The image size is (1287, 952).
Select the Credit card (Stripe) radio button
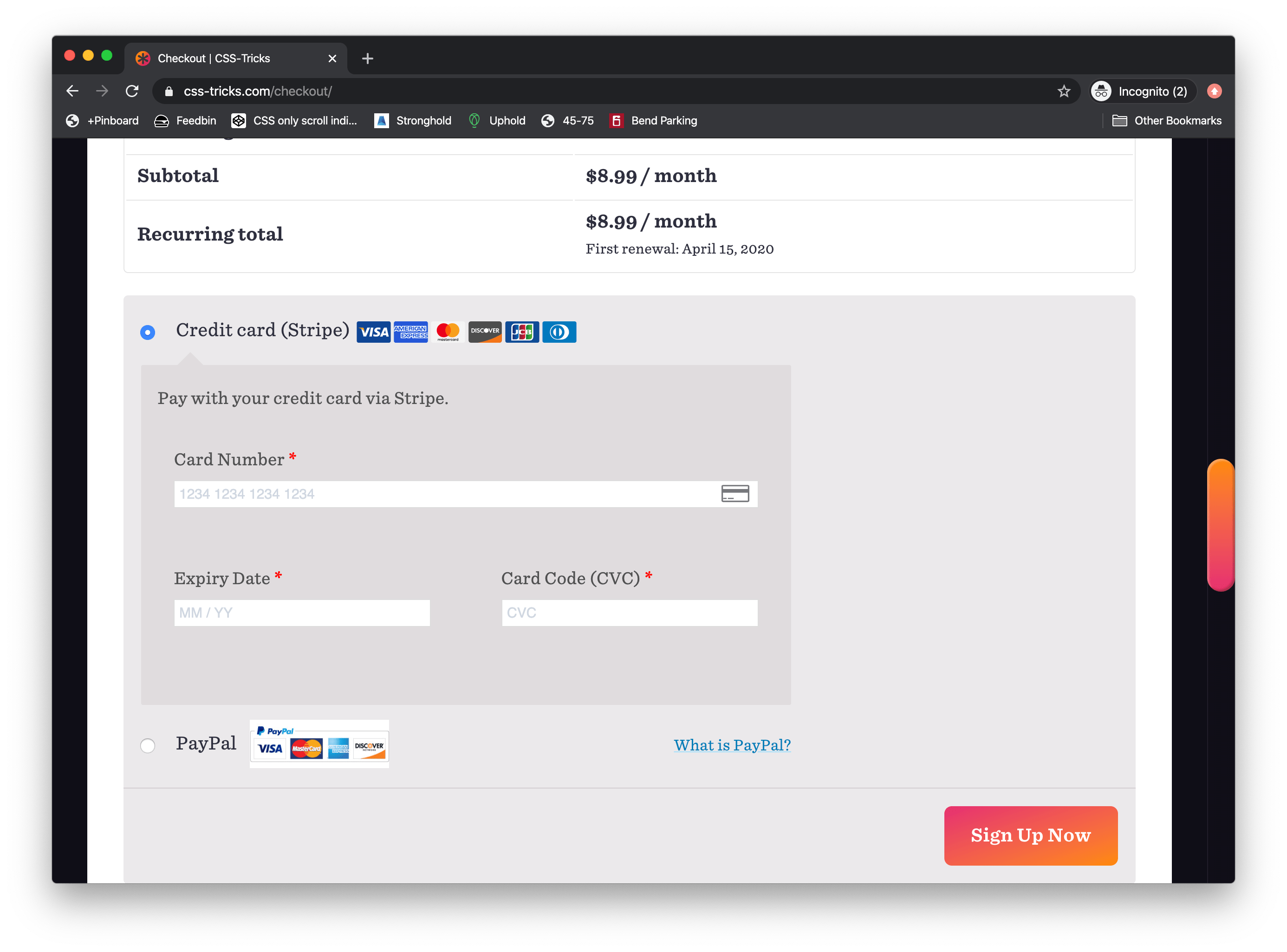click(x=148, y=333)
